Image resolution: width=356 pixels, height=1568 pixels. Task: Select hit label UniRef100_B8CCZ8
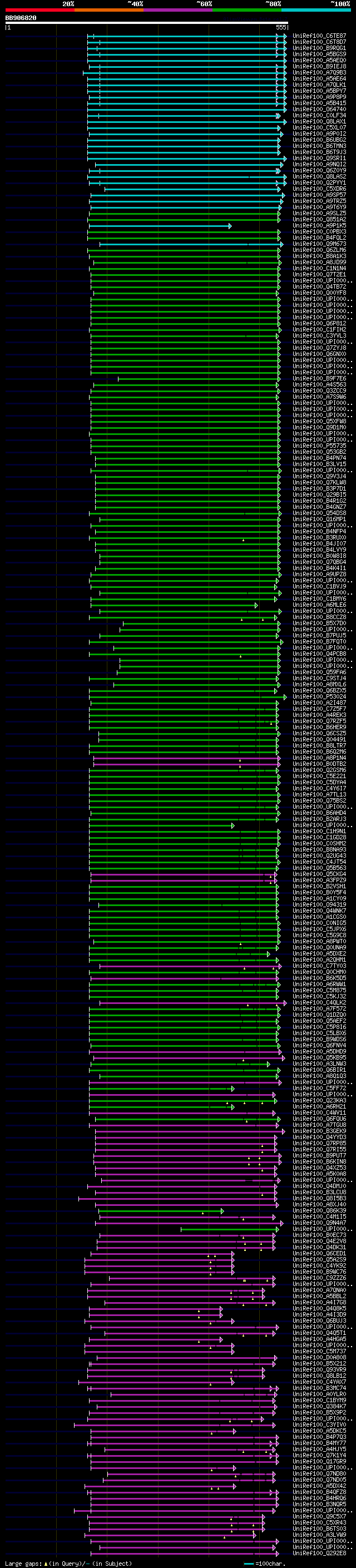[x=319, y=617]
